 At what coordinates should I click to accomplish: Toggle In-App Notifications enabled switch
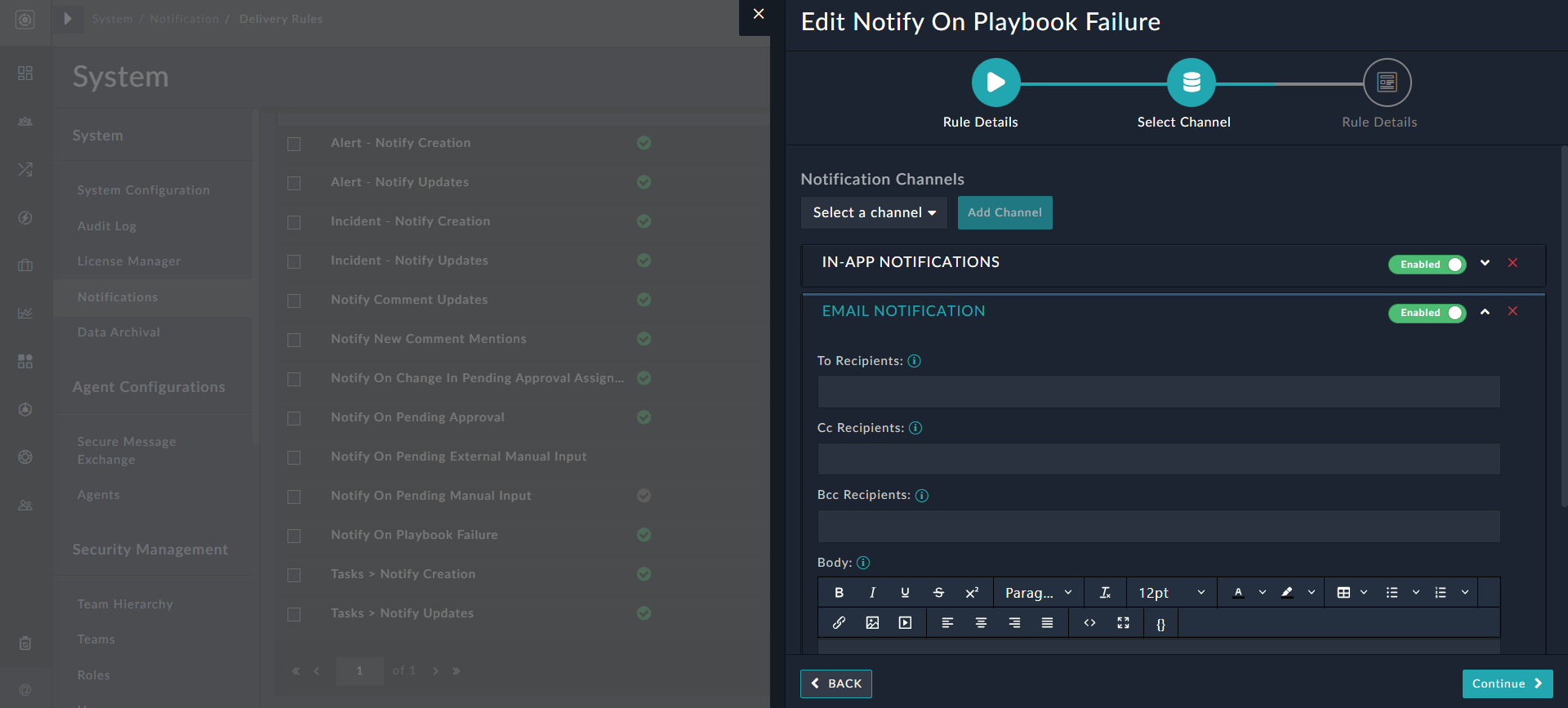pyautogui.click(x=1428, y=265)
